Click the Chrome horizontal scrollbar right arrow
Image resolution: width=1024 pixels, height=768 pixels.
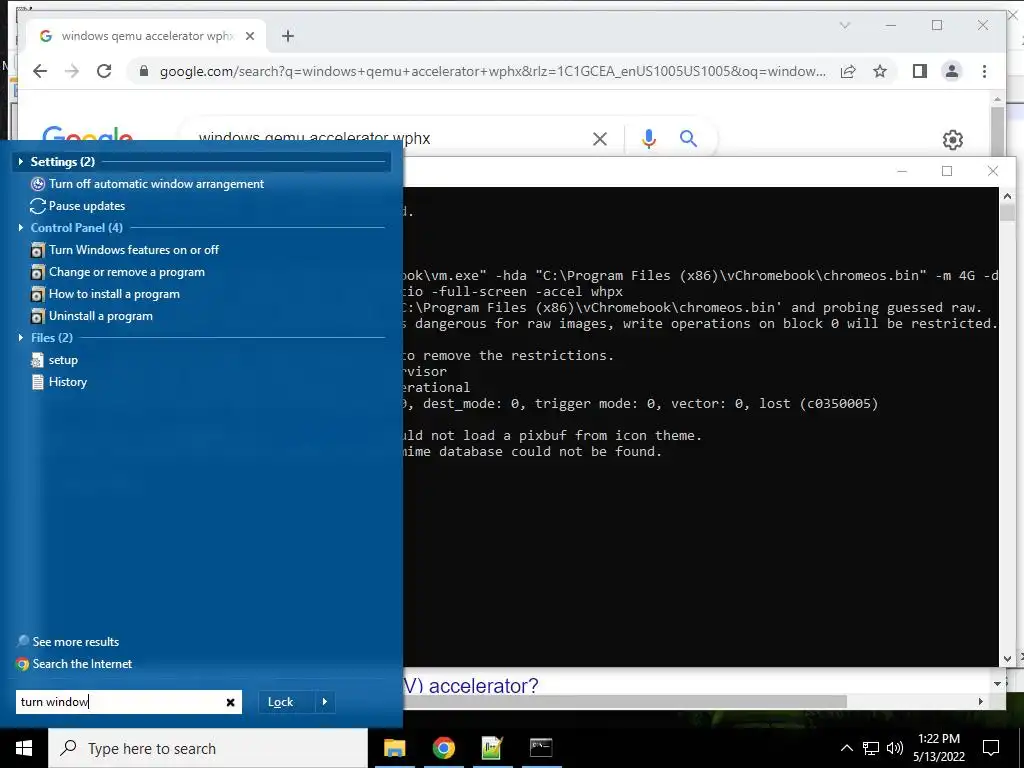(980, 701)
